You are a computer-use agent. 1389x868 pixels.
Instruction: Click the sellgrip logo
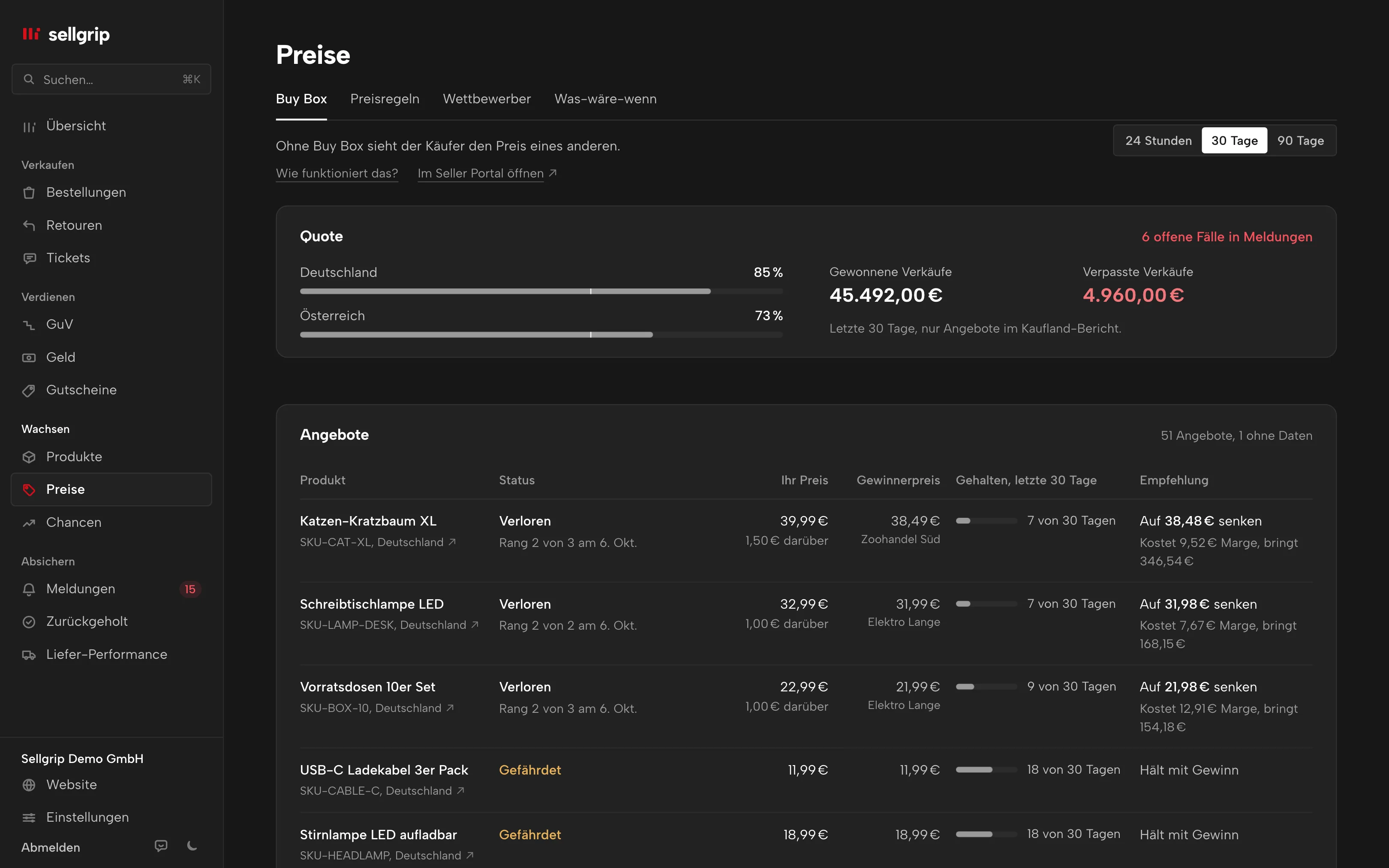[x=66, y=34]
